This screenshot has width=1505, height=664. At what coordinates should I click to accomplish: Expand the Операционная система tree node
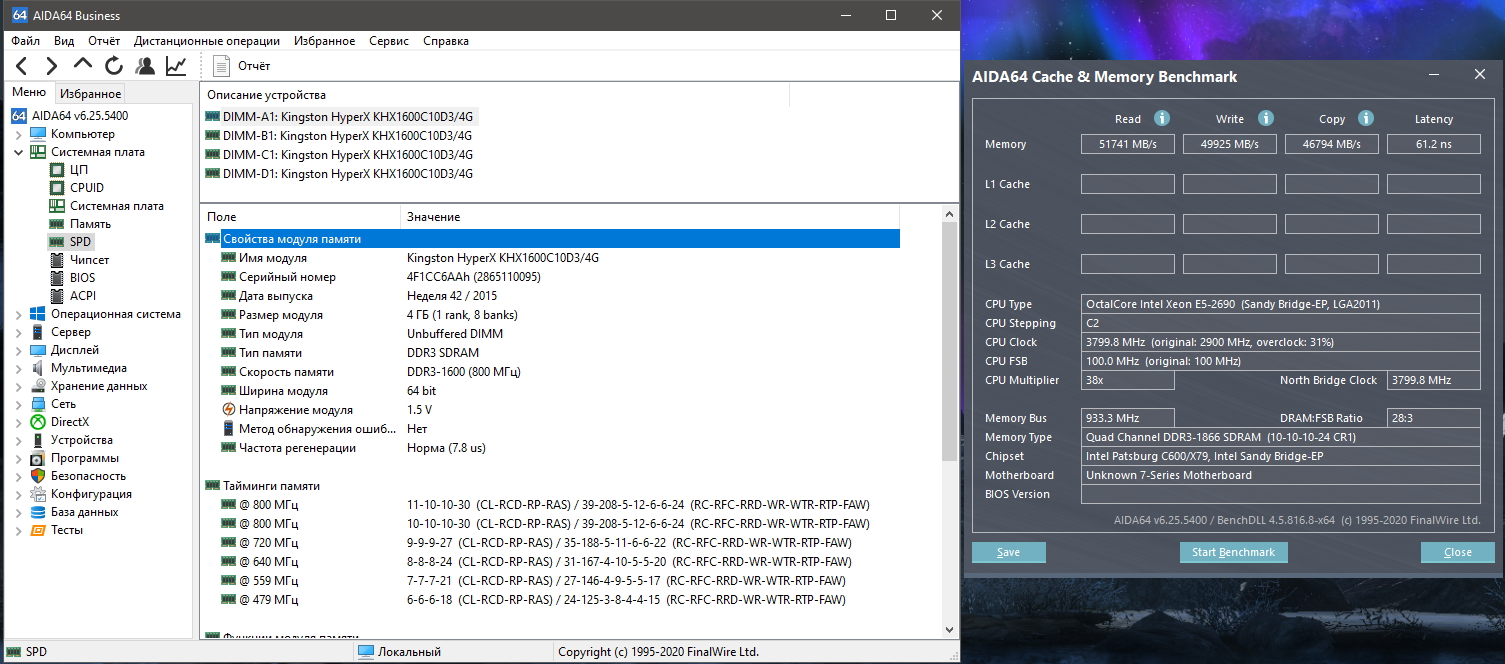pos(18,314)
